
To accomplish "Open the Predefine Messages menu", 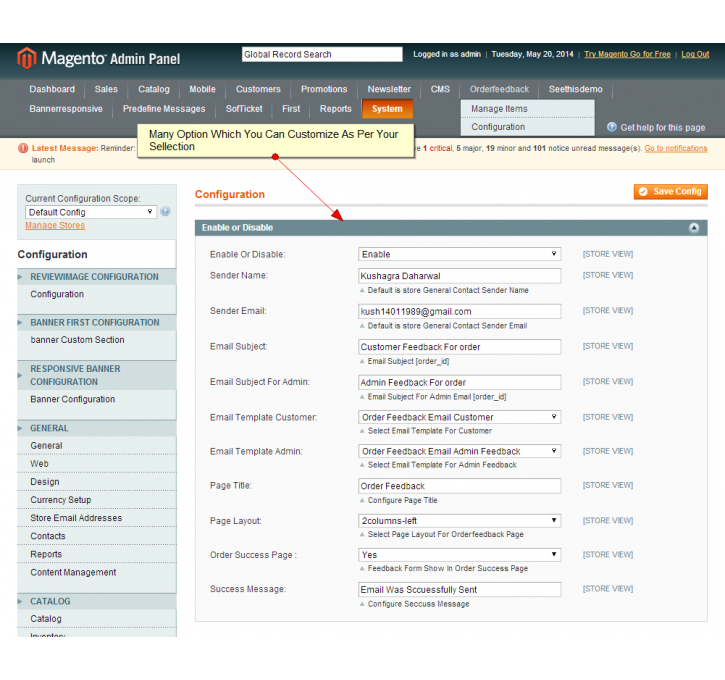I will click(164, 109).
